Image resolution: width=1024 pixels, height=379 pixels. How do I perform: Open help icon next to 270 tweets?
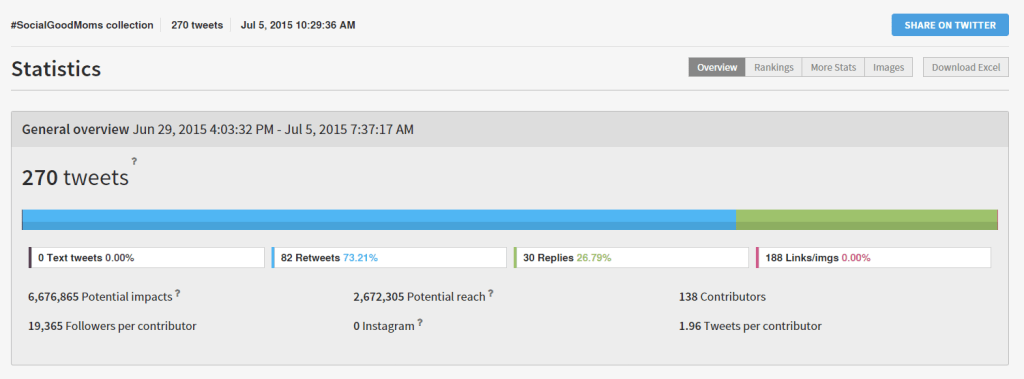(134, 160)
